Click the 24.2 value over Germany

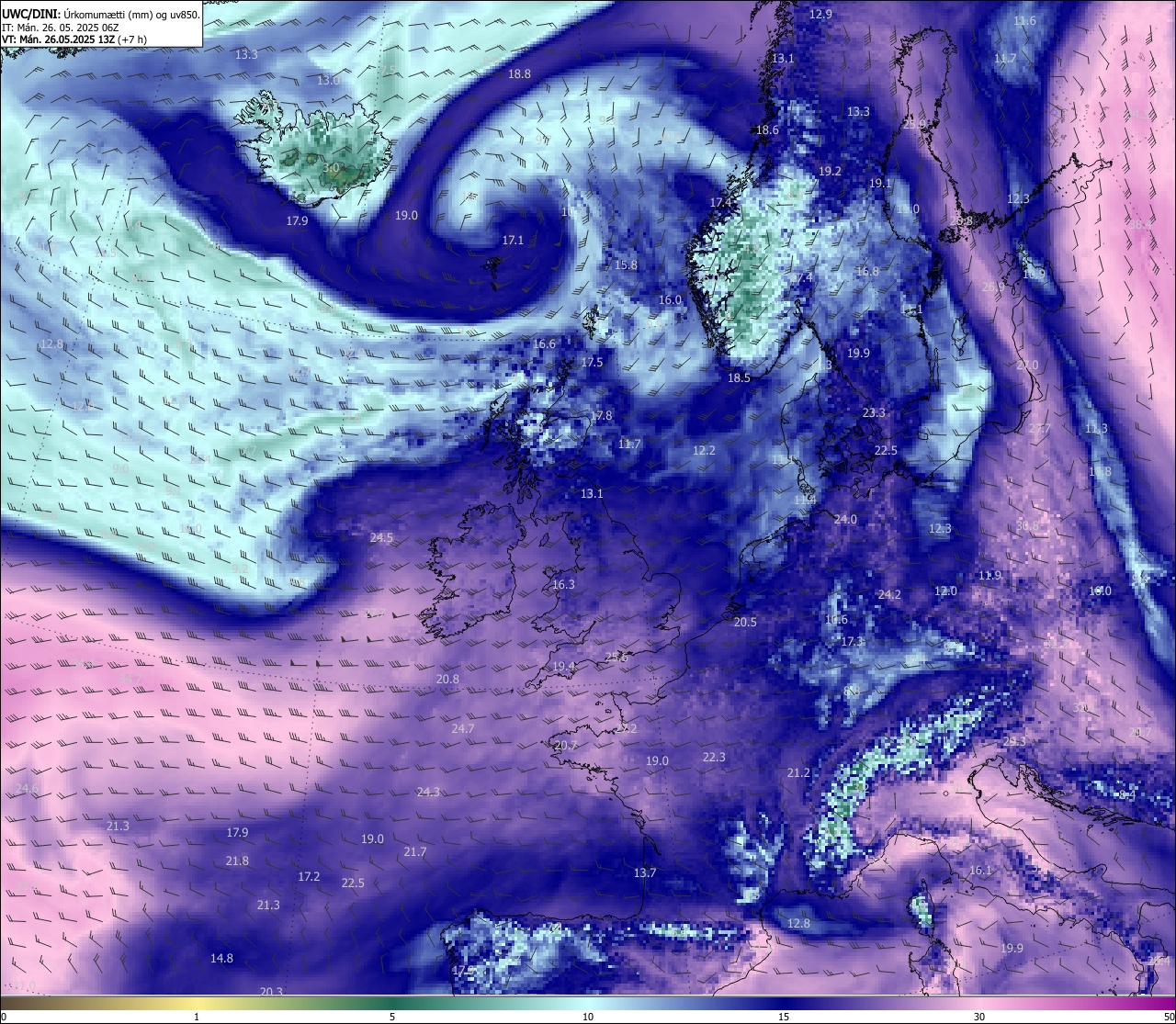(x=889, y=595)
